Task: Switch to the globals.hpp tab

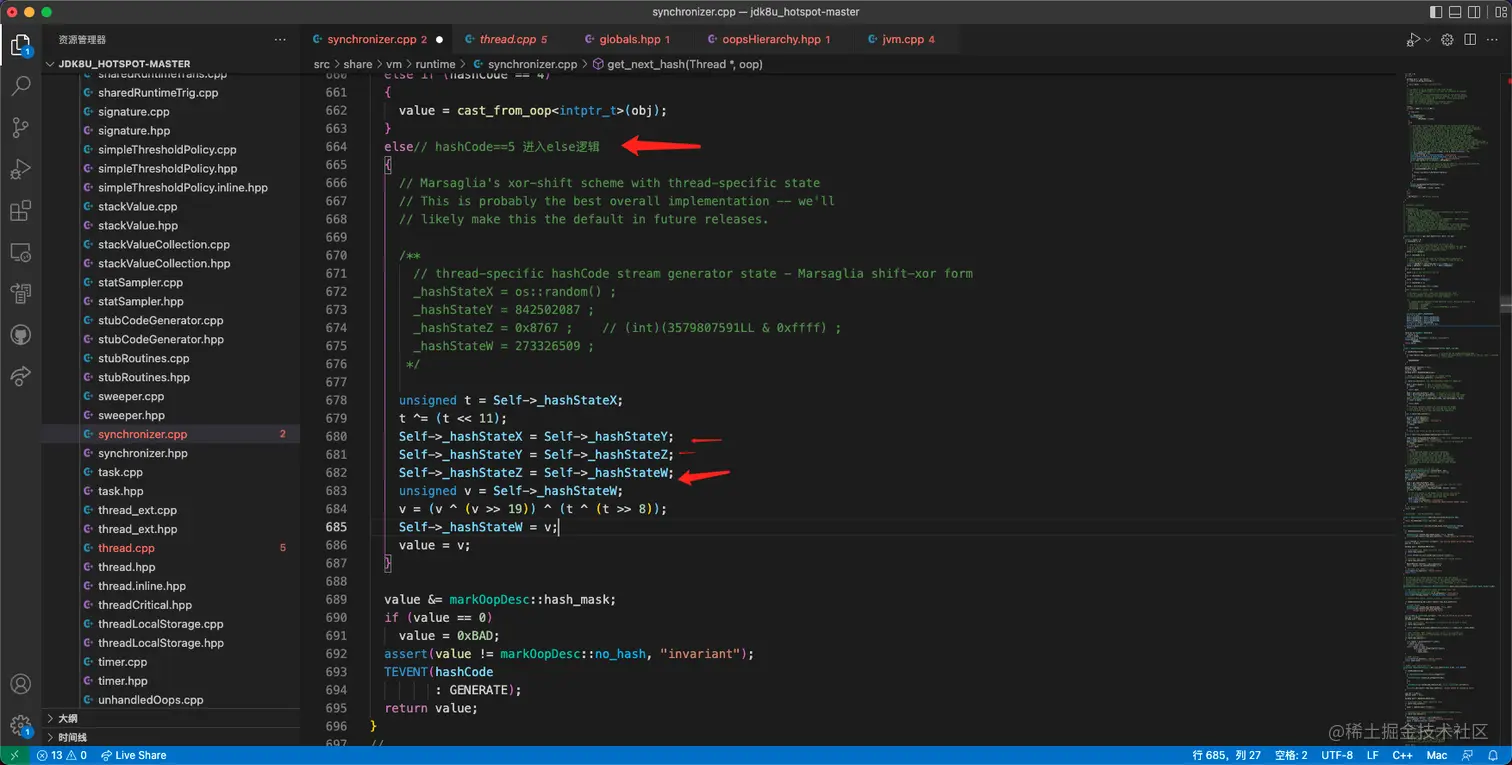Action: click(x=634, y=39)
